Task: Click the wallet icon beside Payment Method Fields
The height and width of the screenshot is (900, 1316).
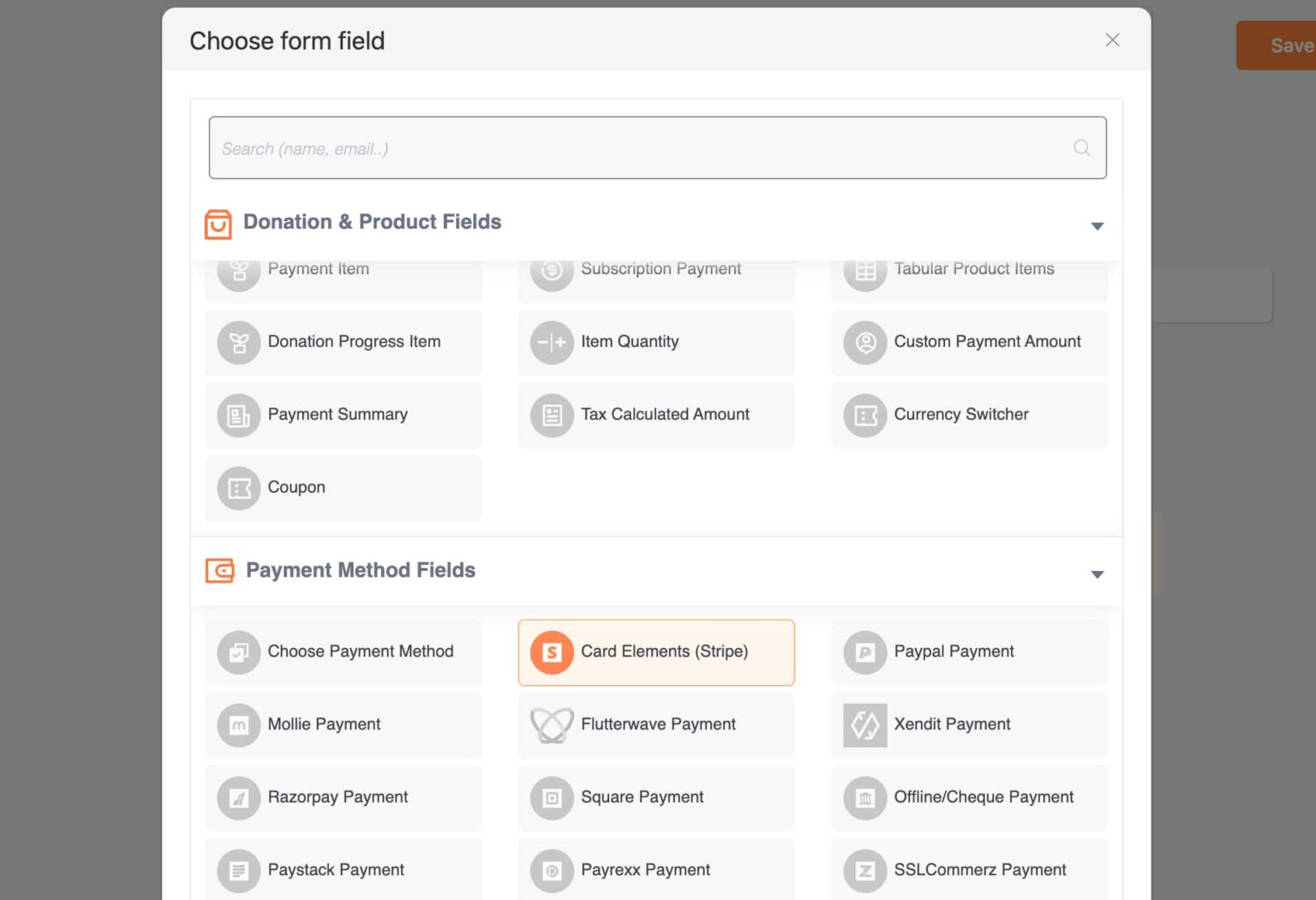Action: point(219,571)
